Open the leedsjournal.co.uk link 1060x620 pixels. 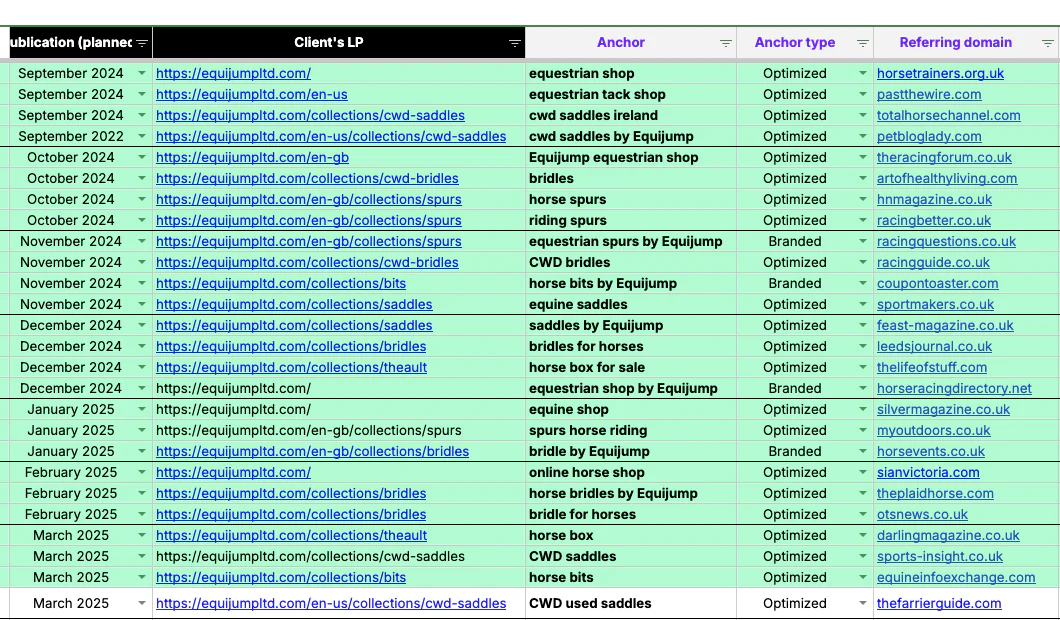tap(934, 345)
